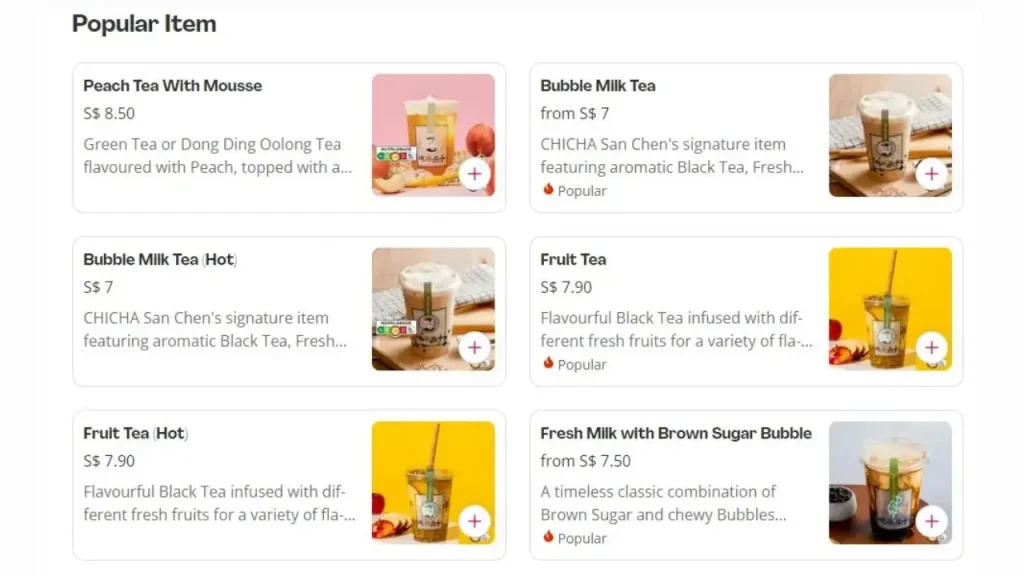Open Peach Tea With Mousse product photo
The width and height of the screenshot is (1024, 576).
pos(434,135)
